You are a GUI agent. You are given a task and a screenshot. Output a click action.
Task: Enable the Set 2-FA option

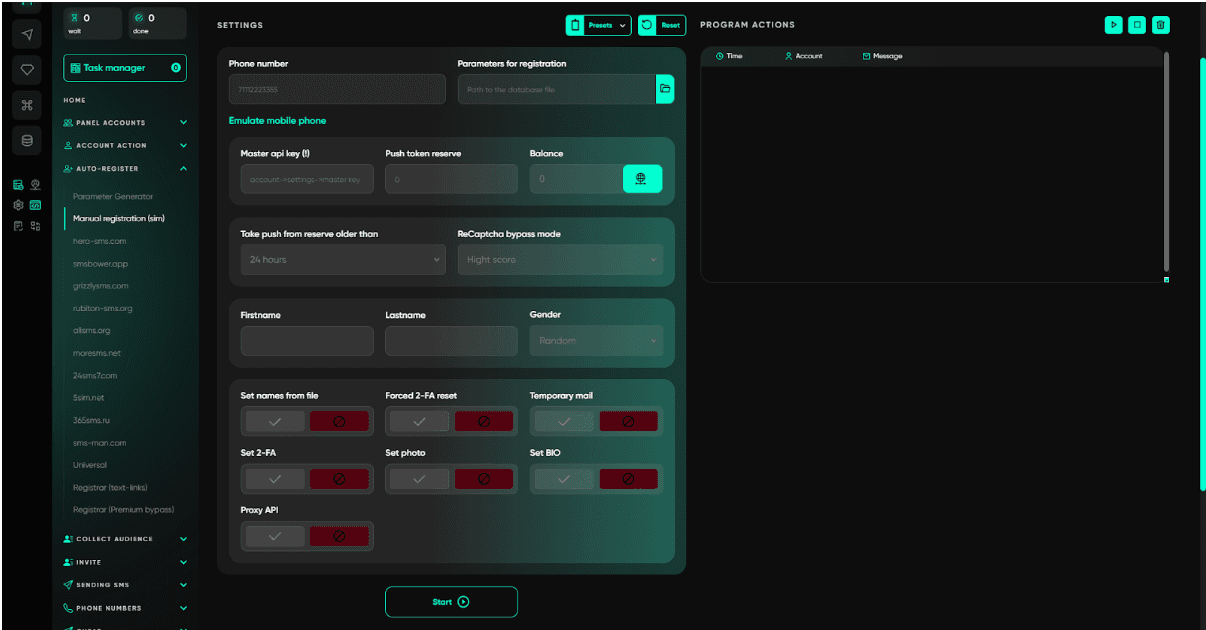pyautogui.click(x=274, y=478)
